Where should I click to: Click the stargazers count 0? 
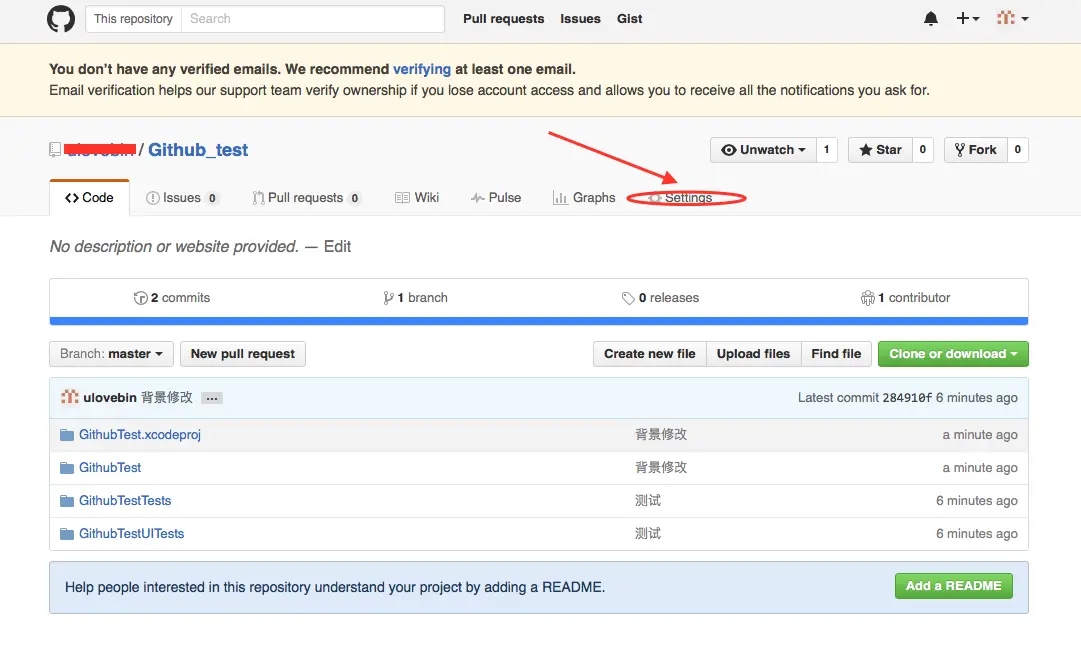922,150
